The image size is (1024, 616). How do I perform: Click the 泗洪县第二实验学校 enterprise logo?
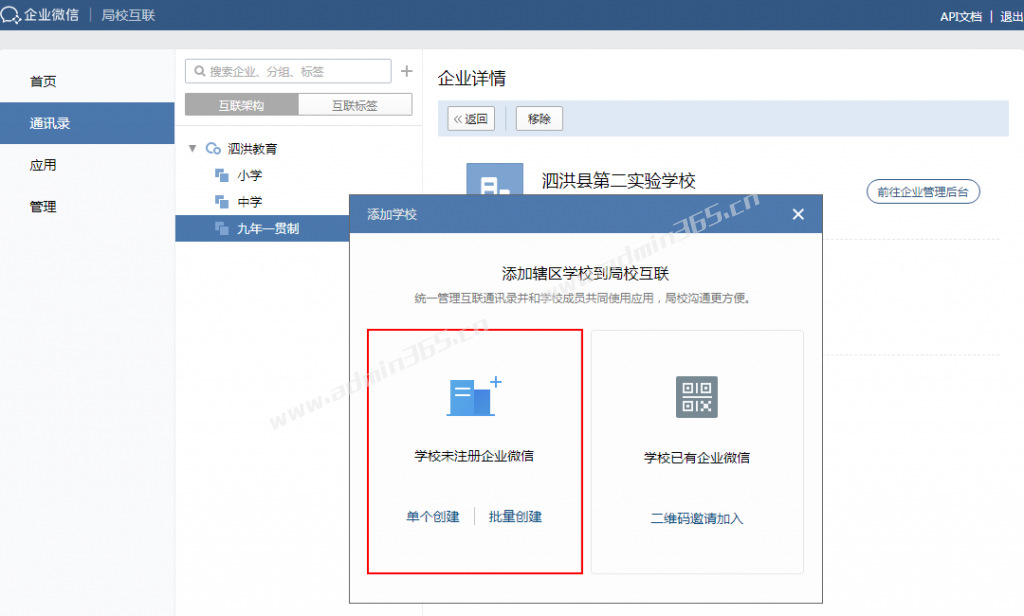[494, 179]
